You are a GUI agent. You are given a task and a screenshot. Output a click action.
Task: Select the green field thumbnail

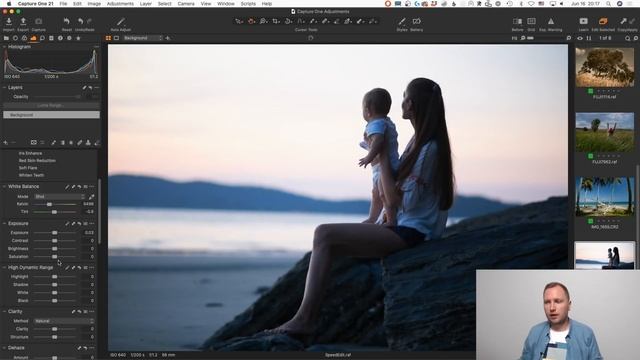click(x=604, y=132)
